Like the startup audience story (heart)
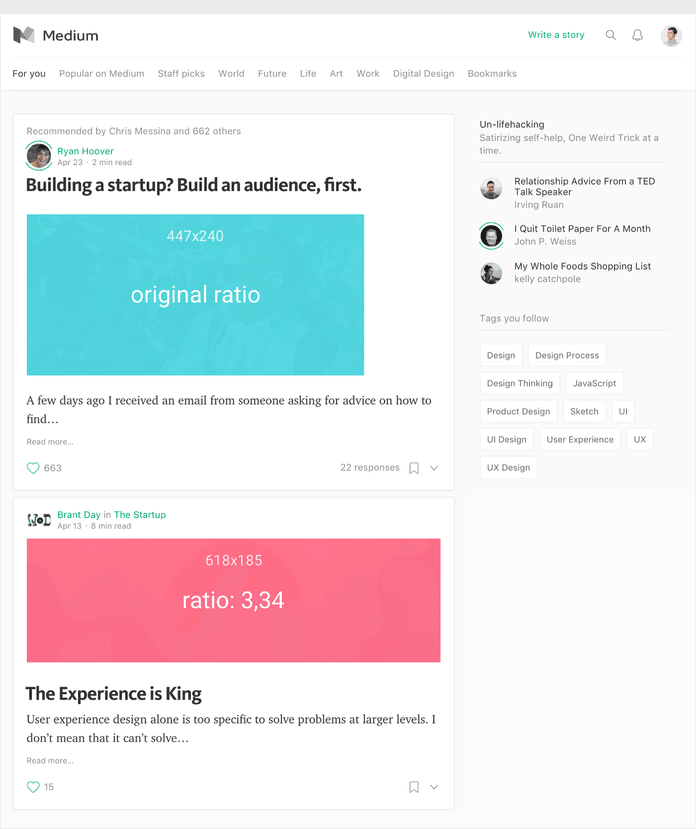 tap(33, 468)
